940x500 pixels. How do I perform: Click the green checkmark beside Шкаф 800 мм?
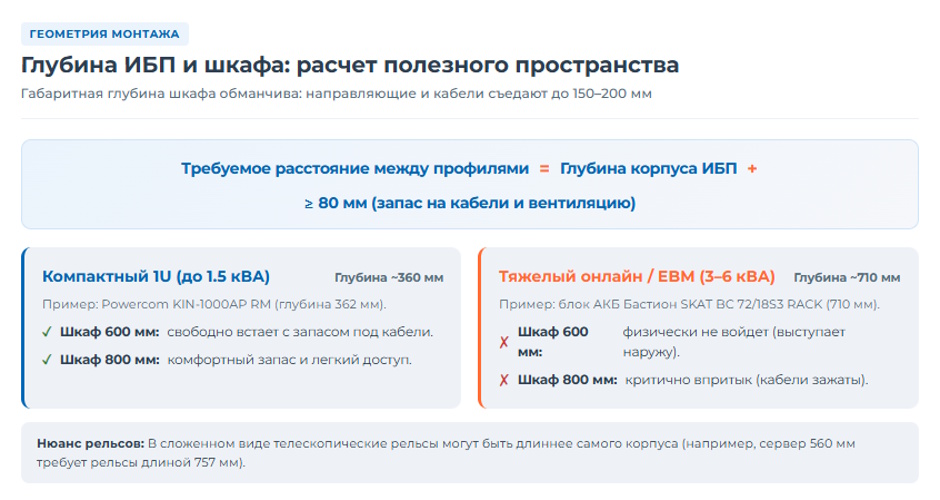pos(47,360)
